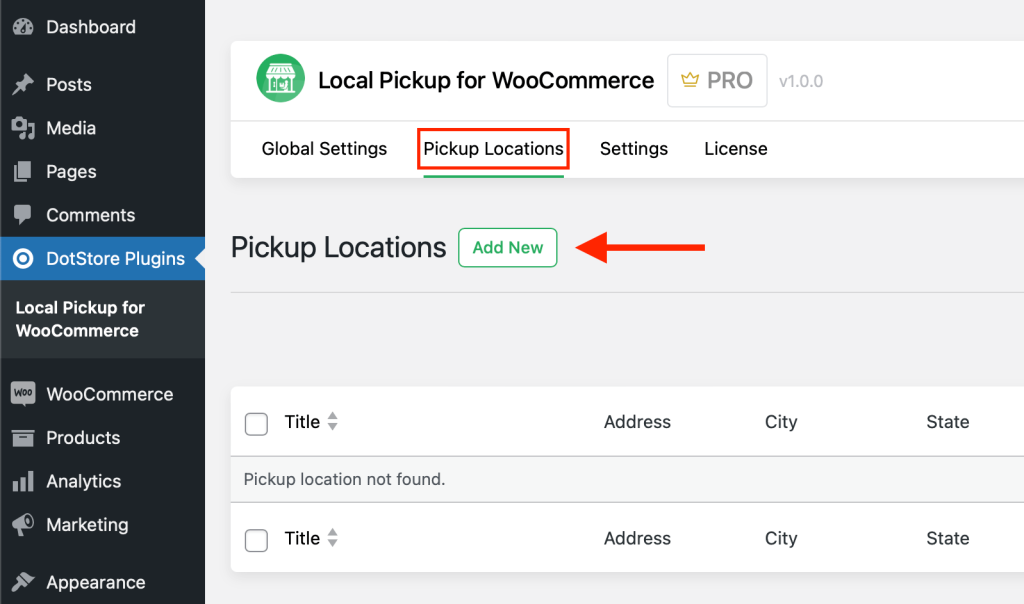Image resolution: width=1024 pixels, height=604 pixels.
Task: Click the green storefront plugin logo
Action: (x=280, y=80)
